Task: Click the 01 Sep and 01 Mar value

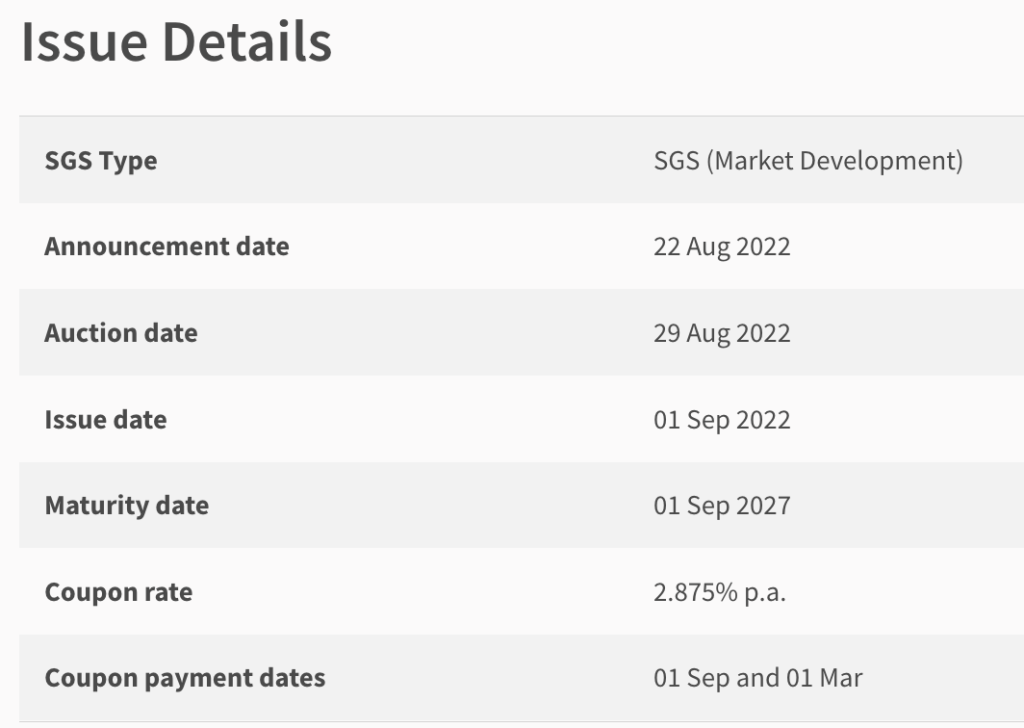Action: (x=758, y=678)
